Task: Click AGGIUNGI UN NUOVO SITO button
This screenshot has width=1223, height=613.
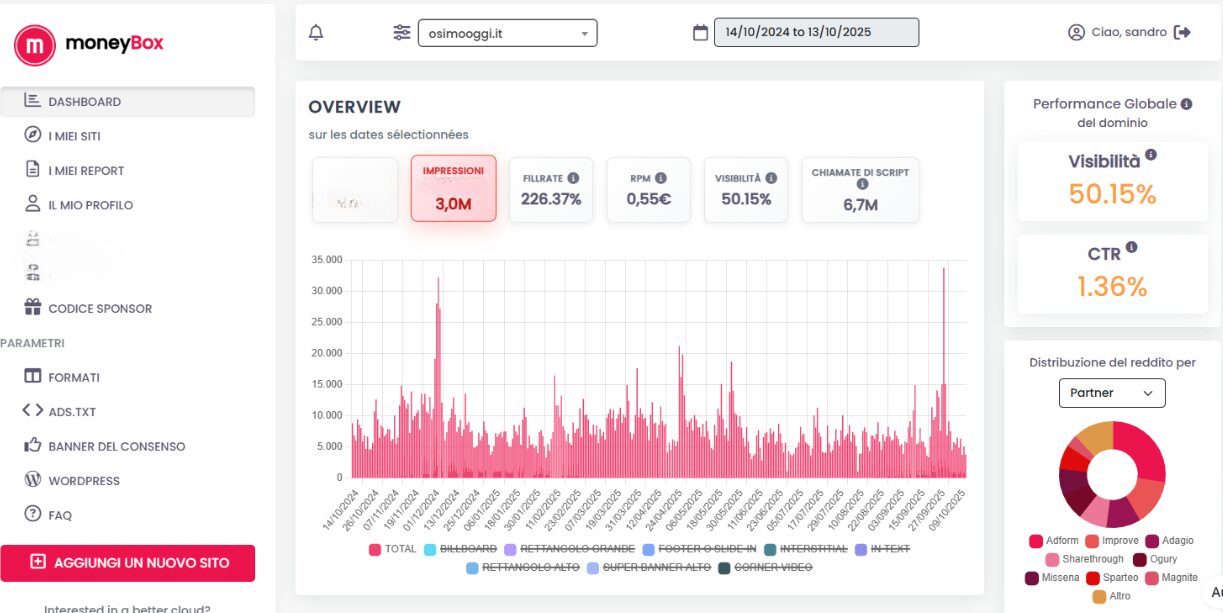Action: (x=128, y=562)
